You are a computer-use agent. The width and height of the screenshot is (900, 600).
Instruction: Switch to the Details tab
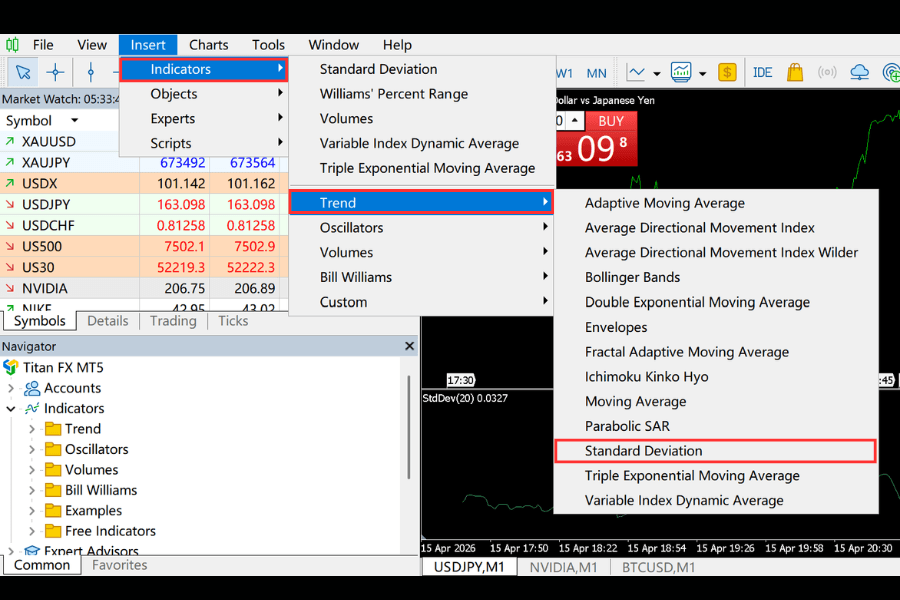click(x=107, y=321)
